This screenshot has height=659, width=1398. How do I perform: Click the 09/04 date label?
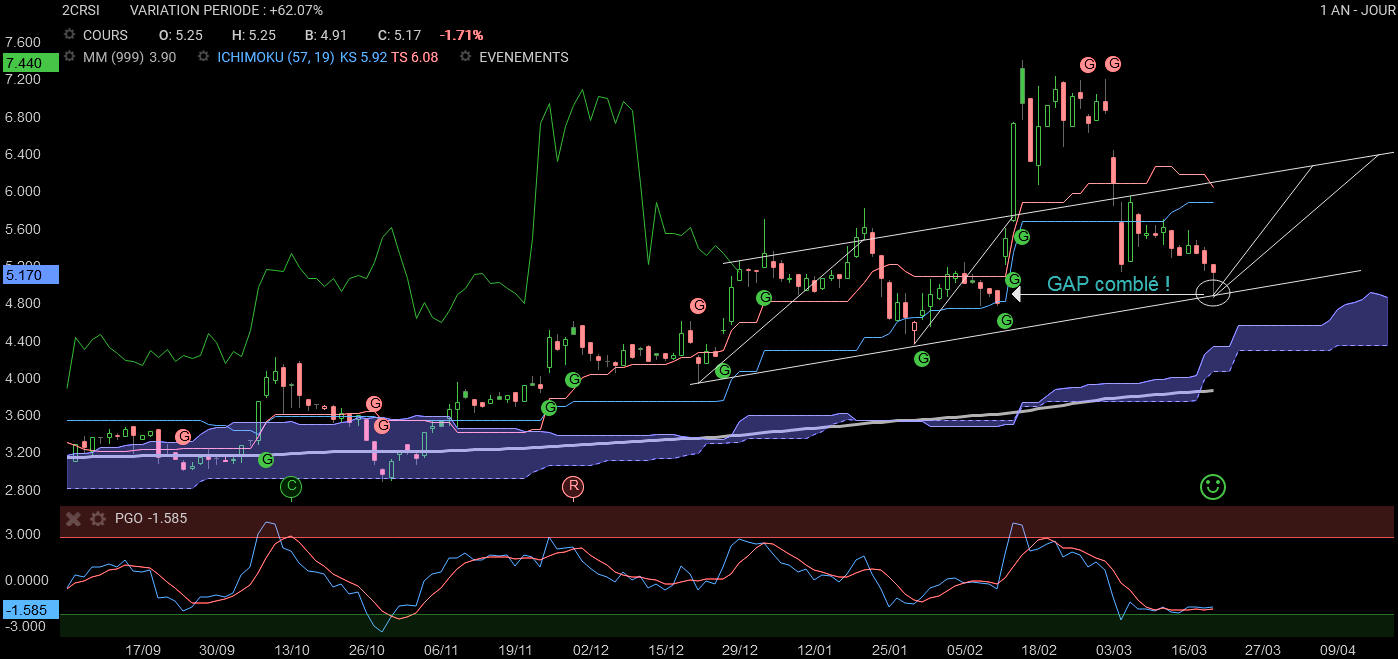1337,650
